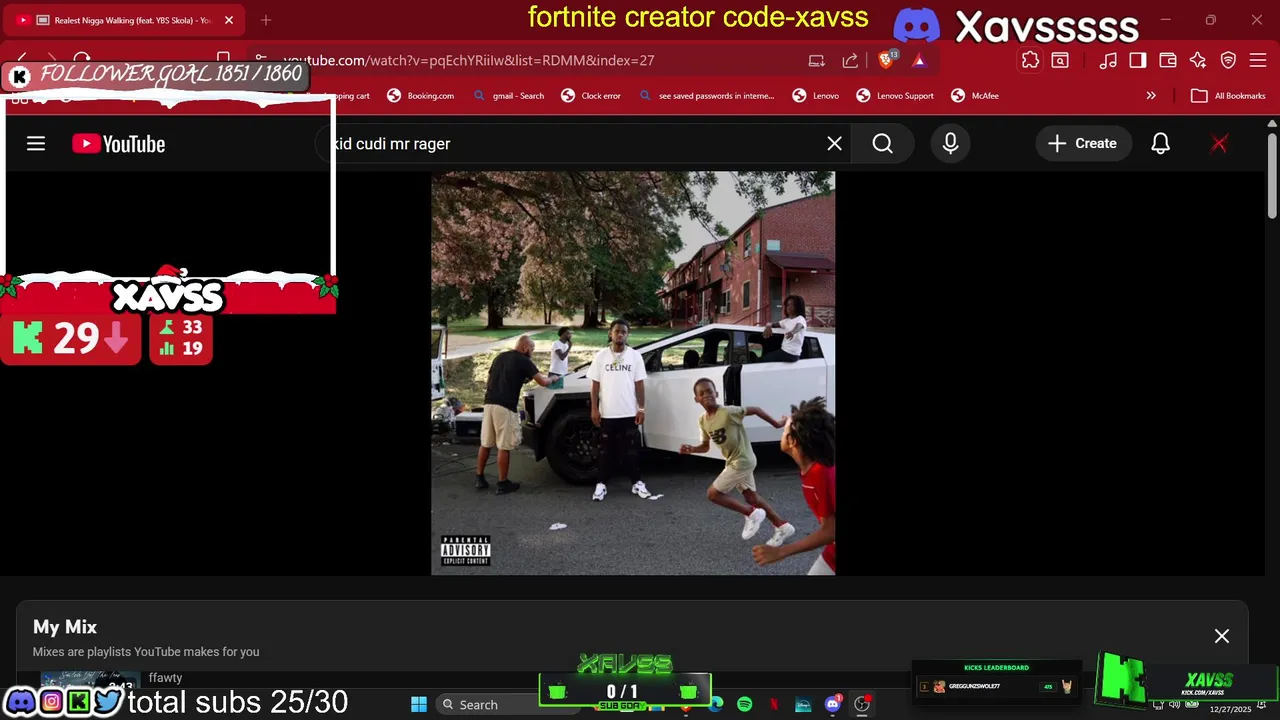Open Brave Rewards triangle icon
1280x720 pixels.
919,61
